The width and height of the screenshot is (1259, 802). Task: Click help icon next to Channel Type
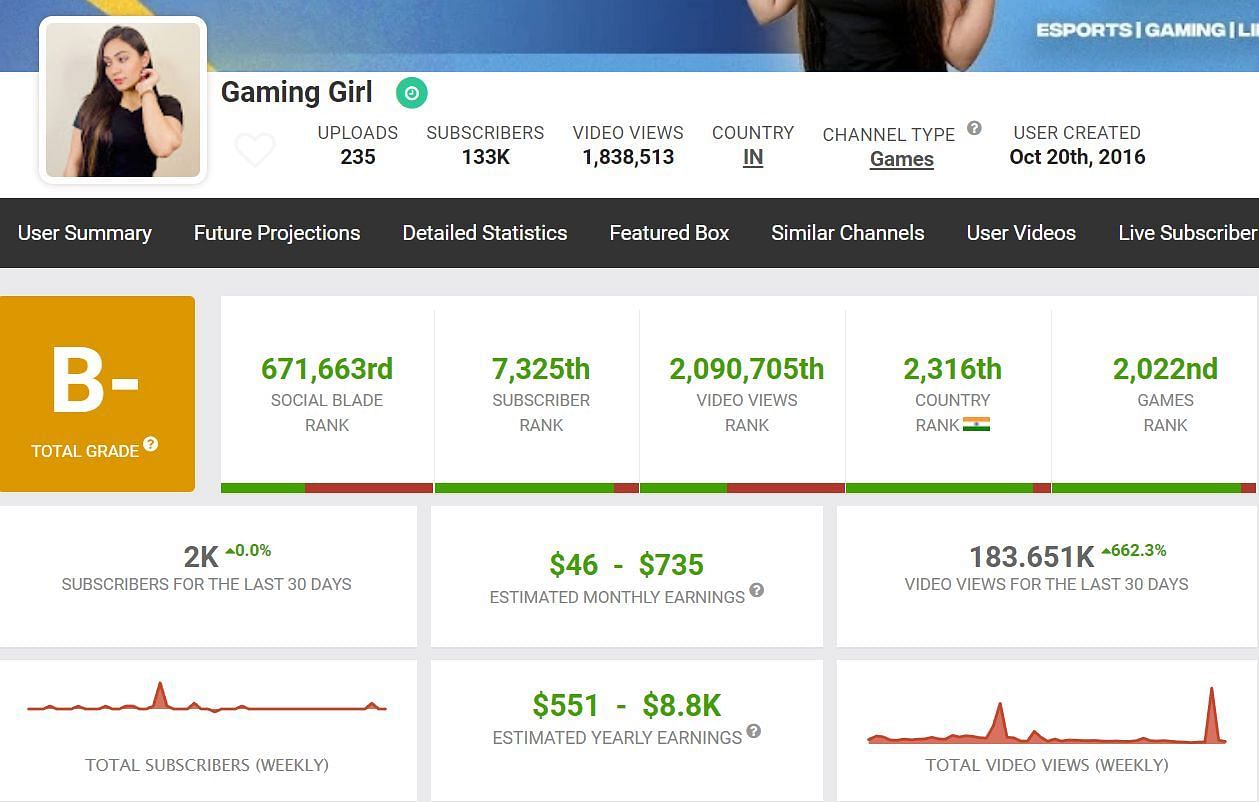point(974,128)
